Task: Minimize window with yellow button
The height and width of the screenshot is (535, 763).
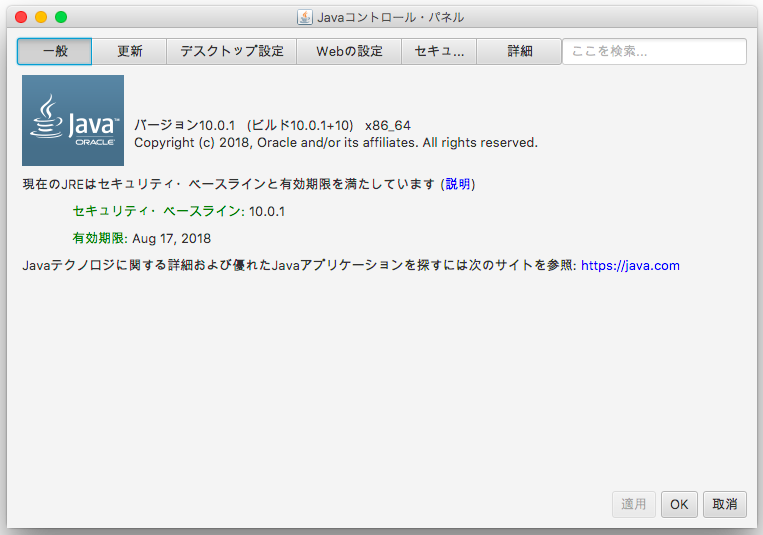Action: pos(41,17)
